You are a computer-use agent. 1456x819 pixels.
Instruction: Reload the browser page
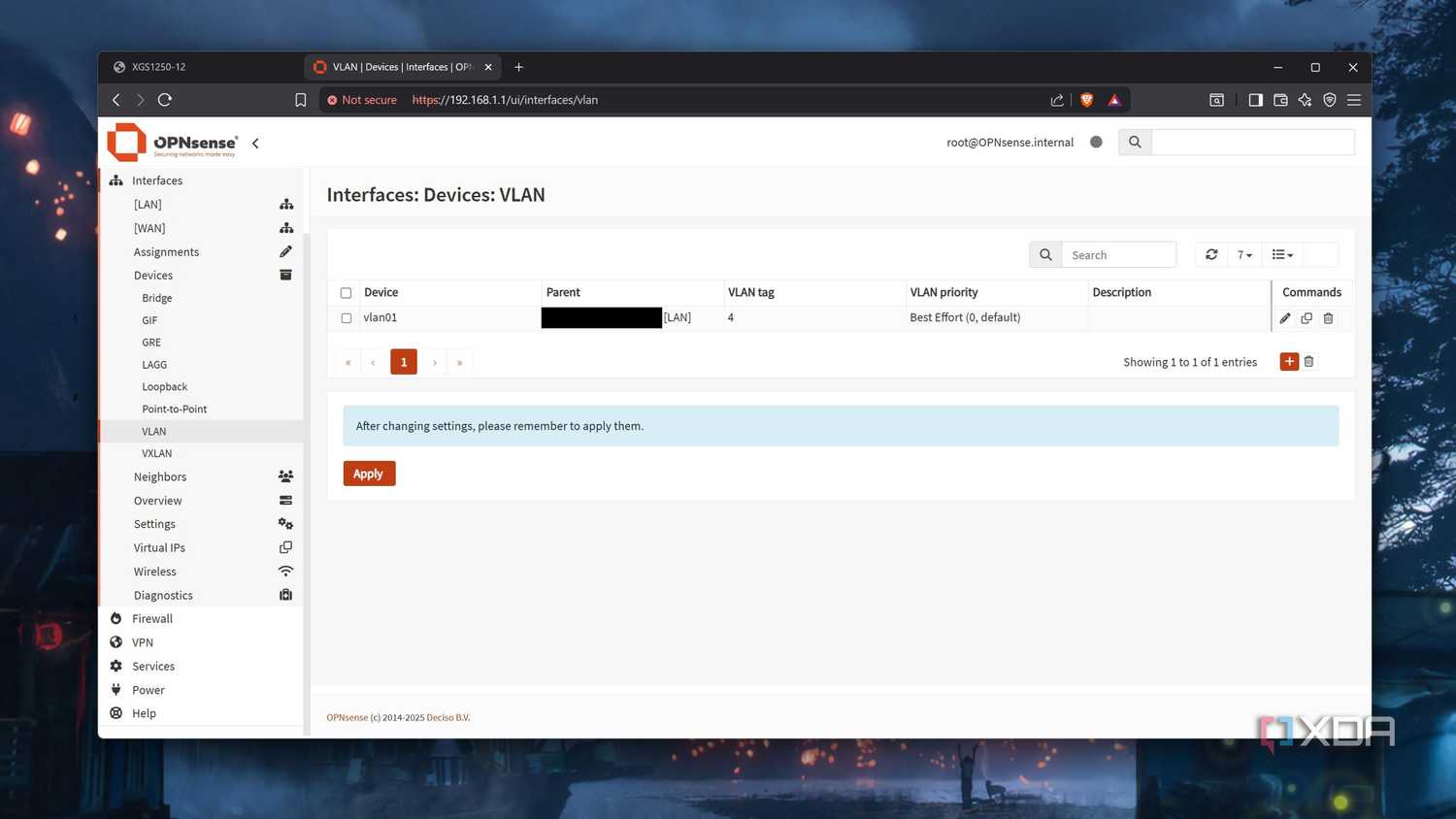tap(165, 100)
